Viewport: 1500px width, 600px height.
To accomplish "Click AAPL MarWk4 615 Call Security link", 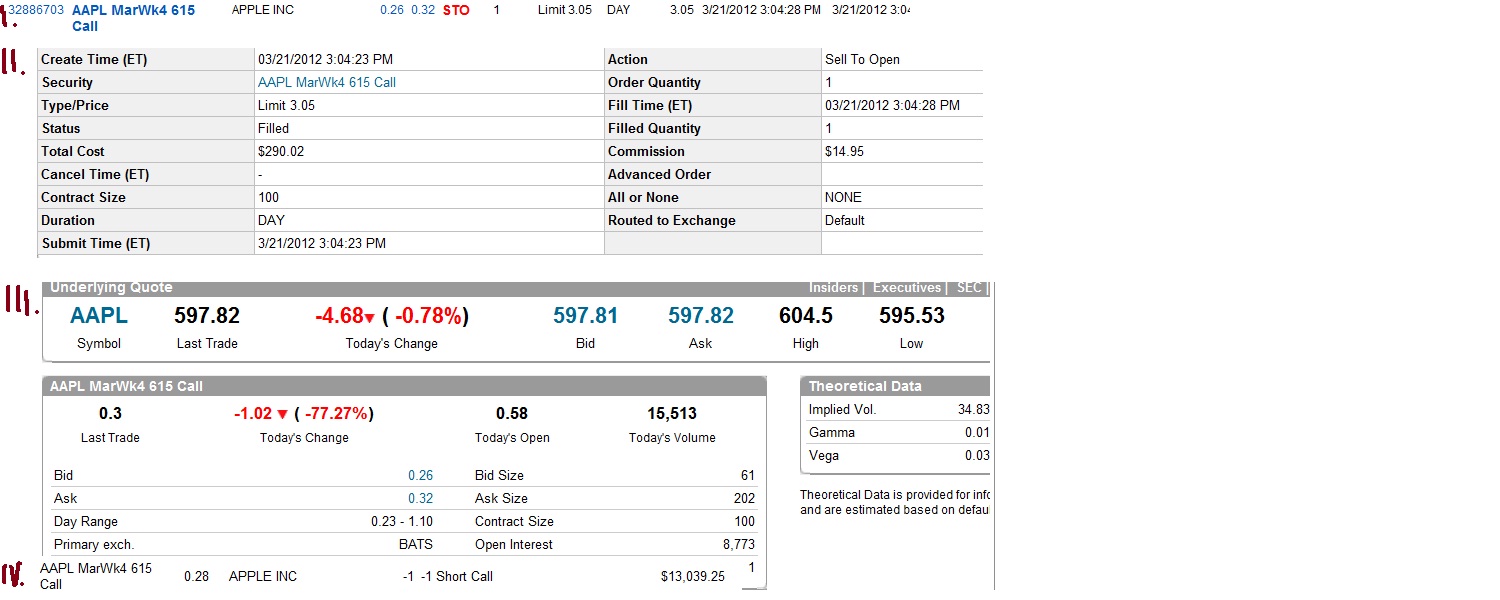I will tap(327, 83).
